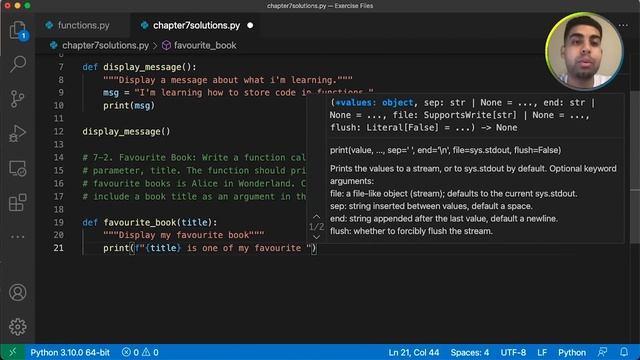
Task: Click the '# include a book title' comment line
Action: coord(194,196)
